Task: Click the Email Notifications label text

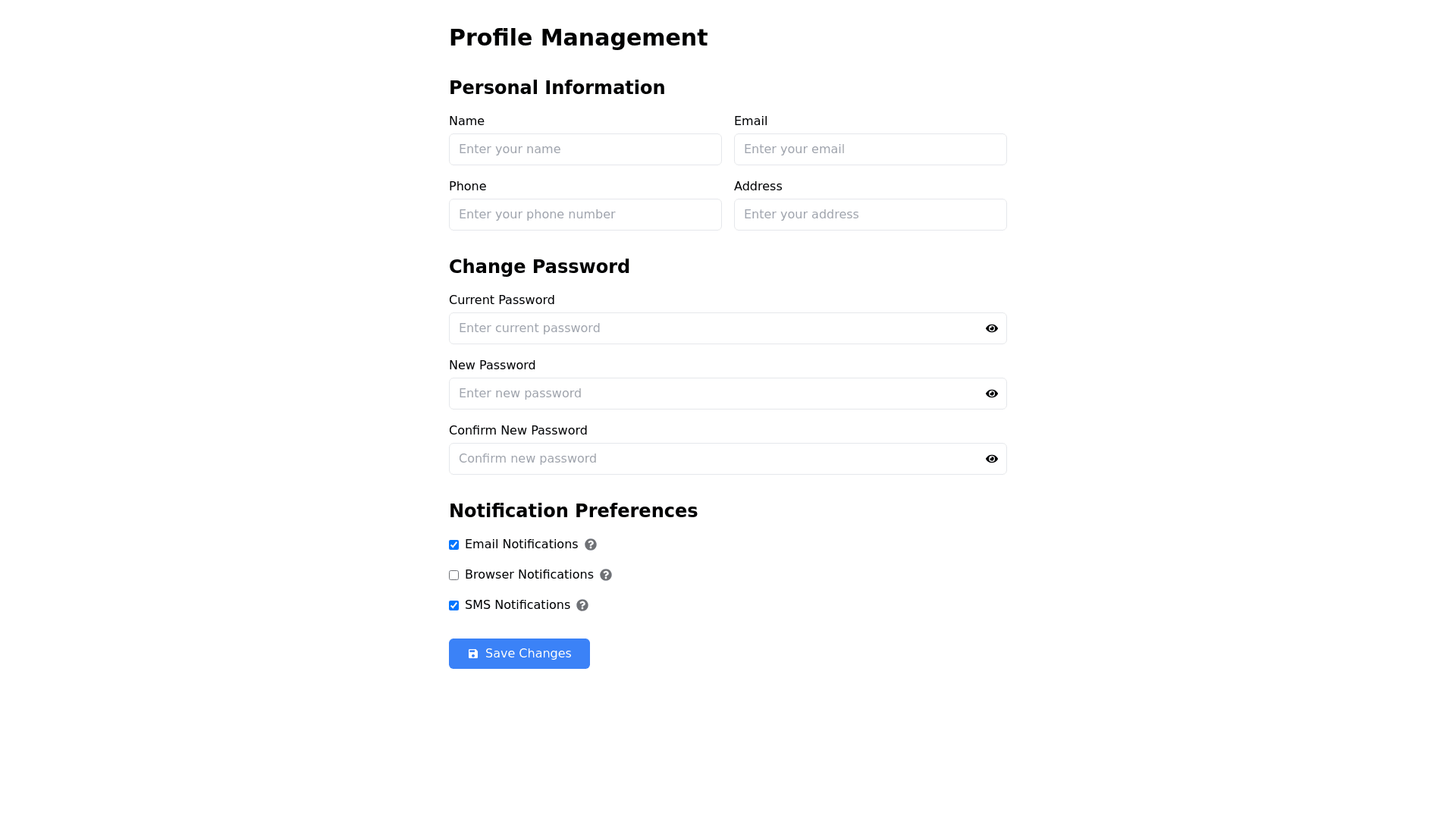Action: click(521, 544)
